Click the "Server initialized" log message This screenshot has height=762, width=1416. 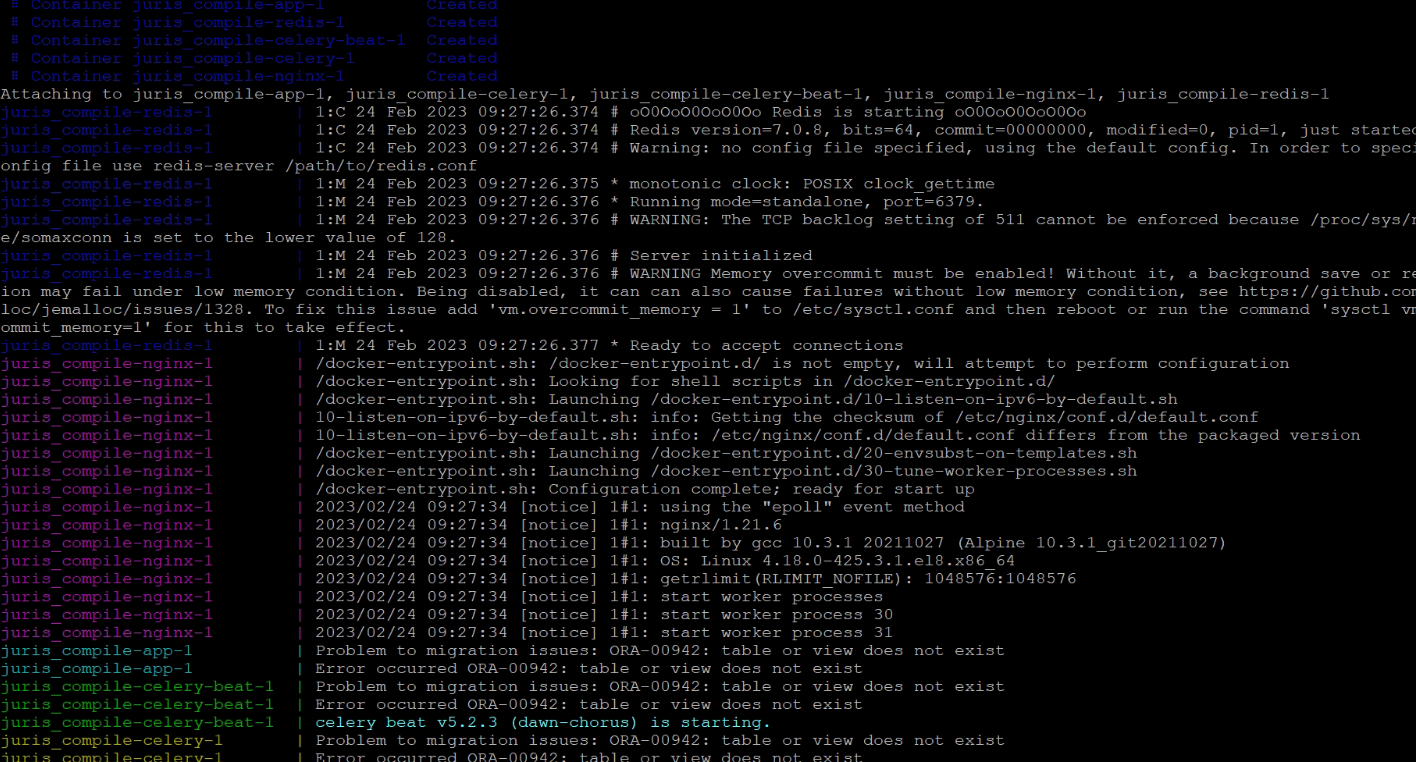click(x=720, y=256)
